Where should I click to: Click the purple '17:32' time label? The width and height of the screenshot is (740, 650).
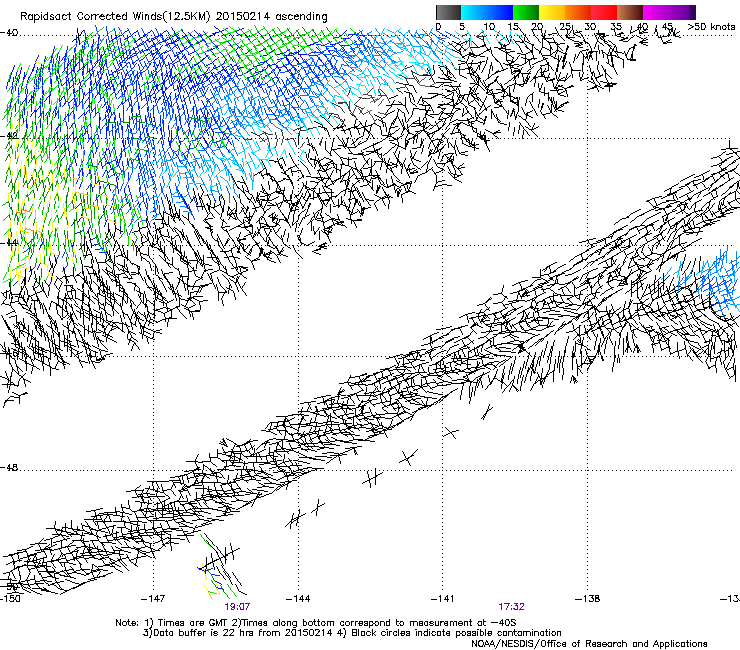click(511, 607)
